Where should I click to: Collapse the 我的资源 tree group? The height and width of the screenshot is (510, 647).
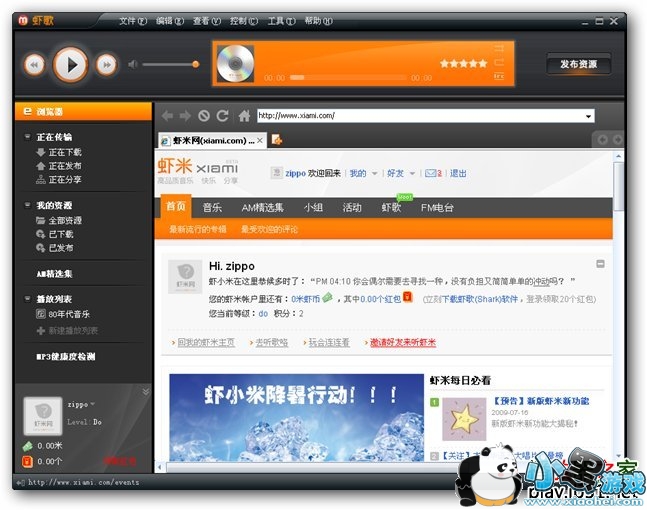(x=27, y=205)
